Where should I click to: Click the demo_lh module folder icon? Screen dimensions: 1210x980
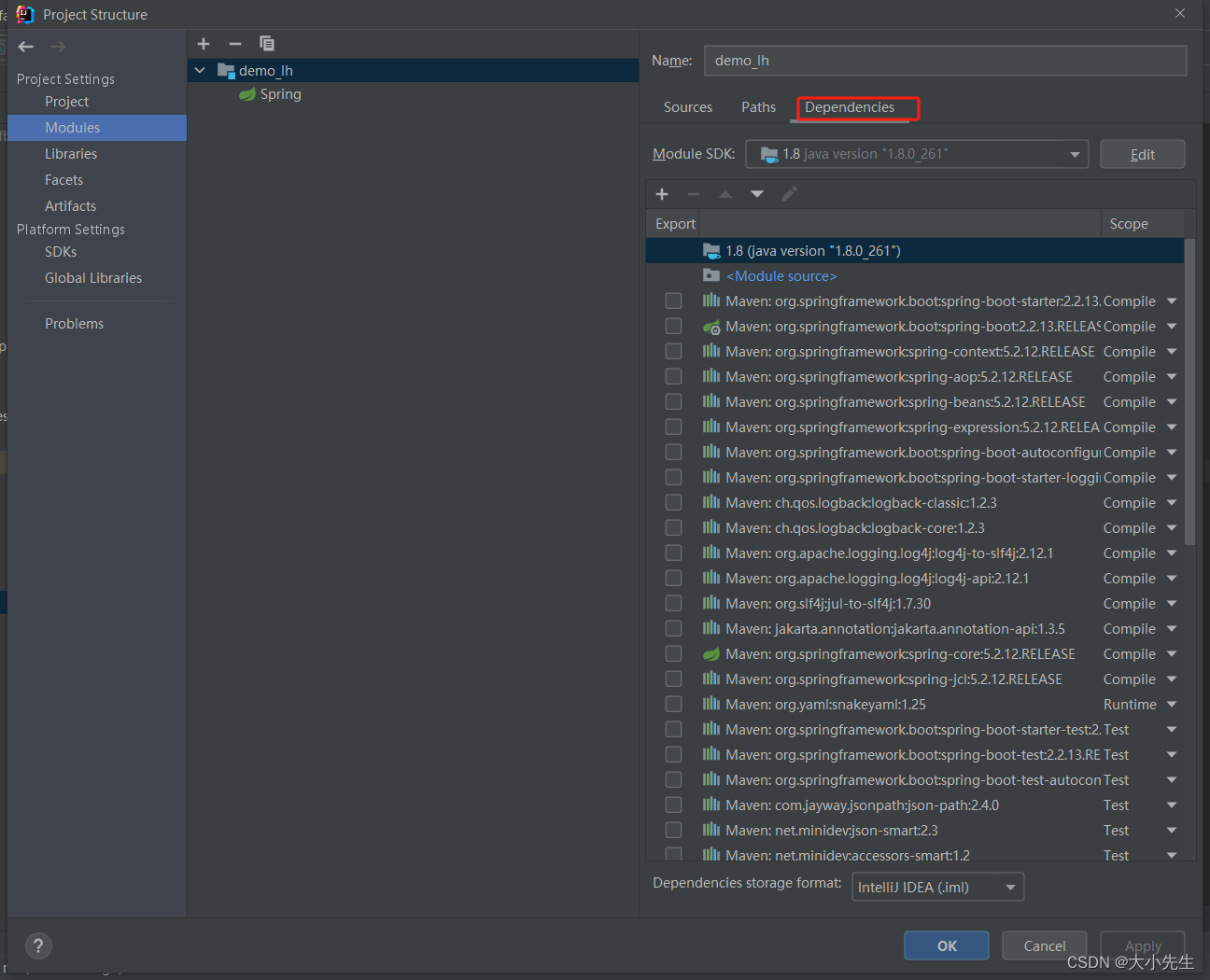coord(226,70)
